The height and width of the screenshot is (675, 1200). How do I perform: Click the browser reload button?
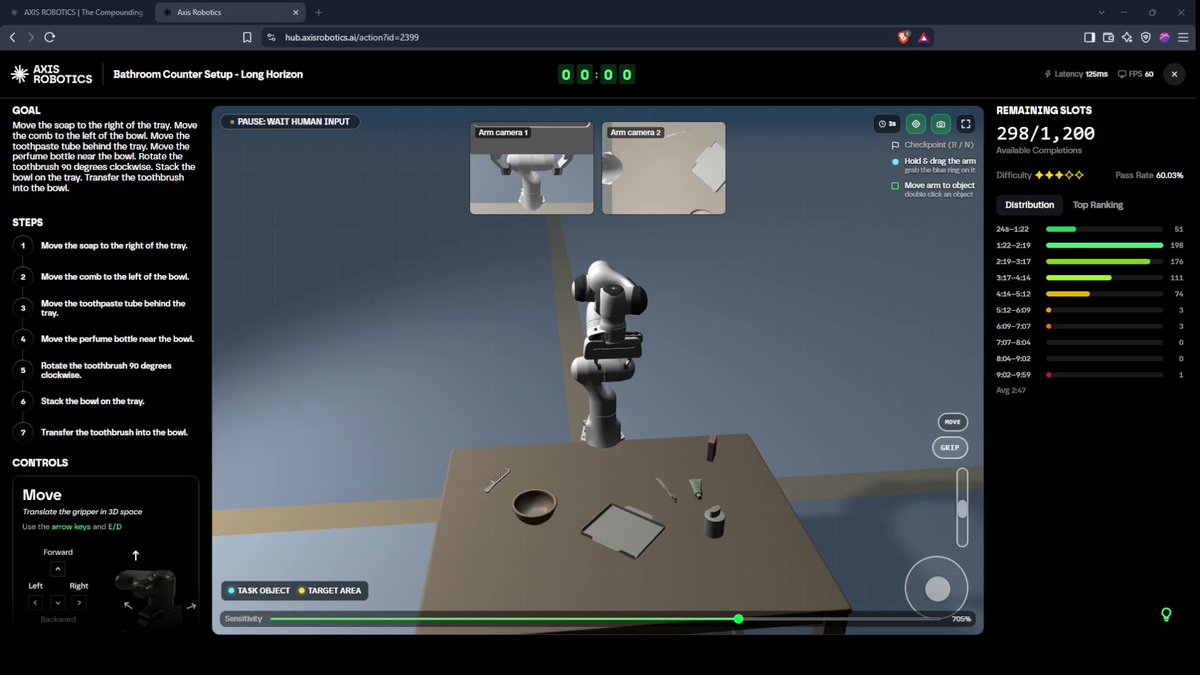click(49, 37)
